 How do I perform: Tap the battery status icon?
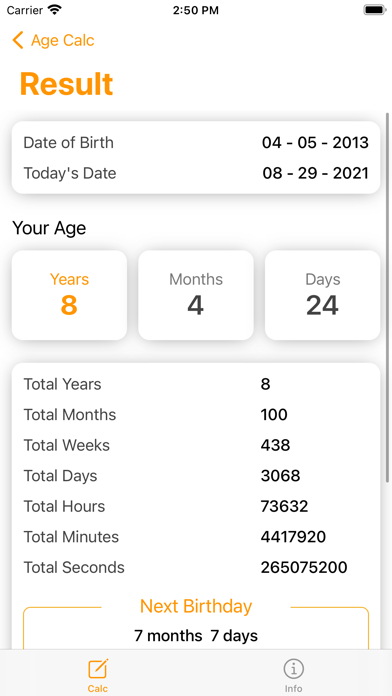[375, 10]
